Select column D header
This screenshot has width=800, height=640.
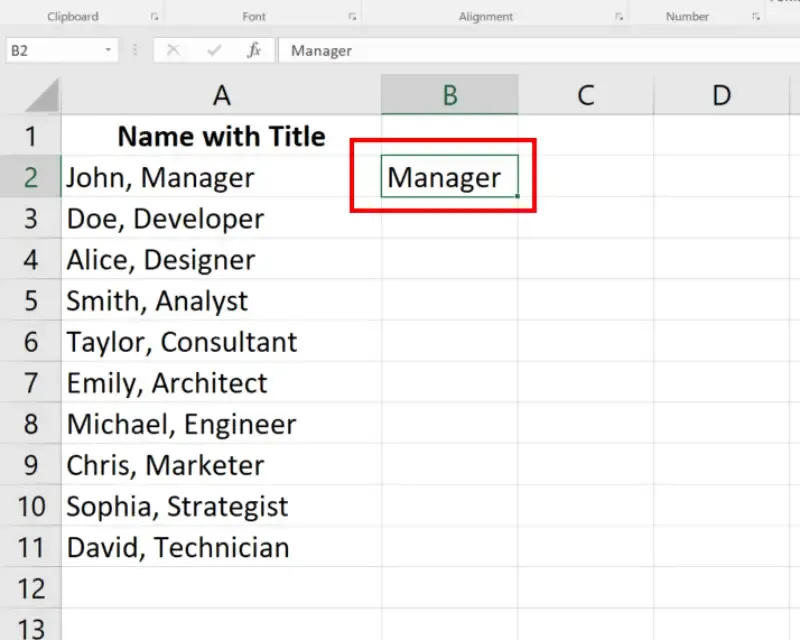(721, 95)
